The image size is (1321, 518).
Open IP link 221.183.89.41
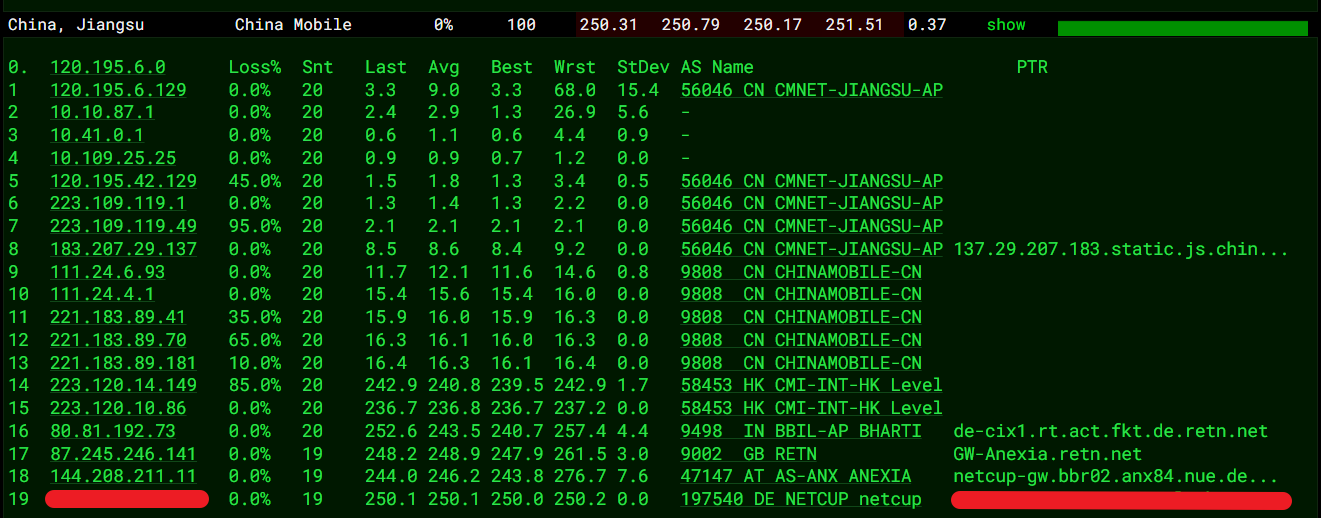click(118, 317)
